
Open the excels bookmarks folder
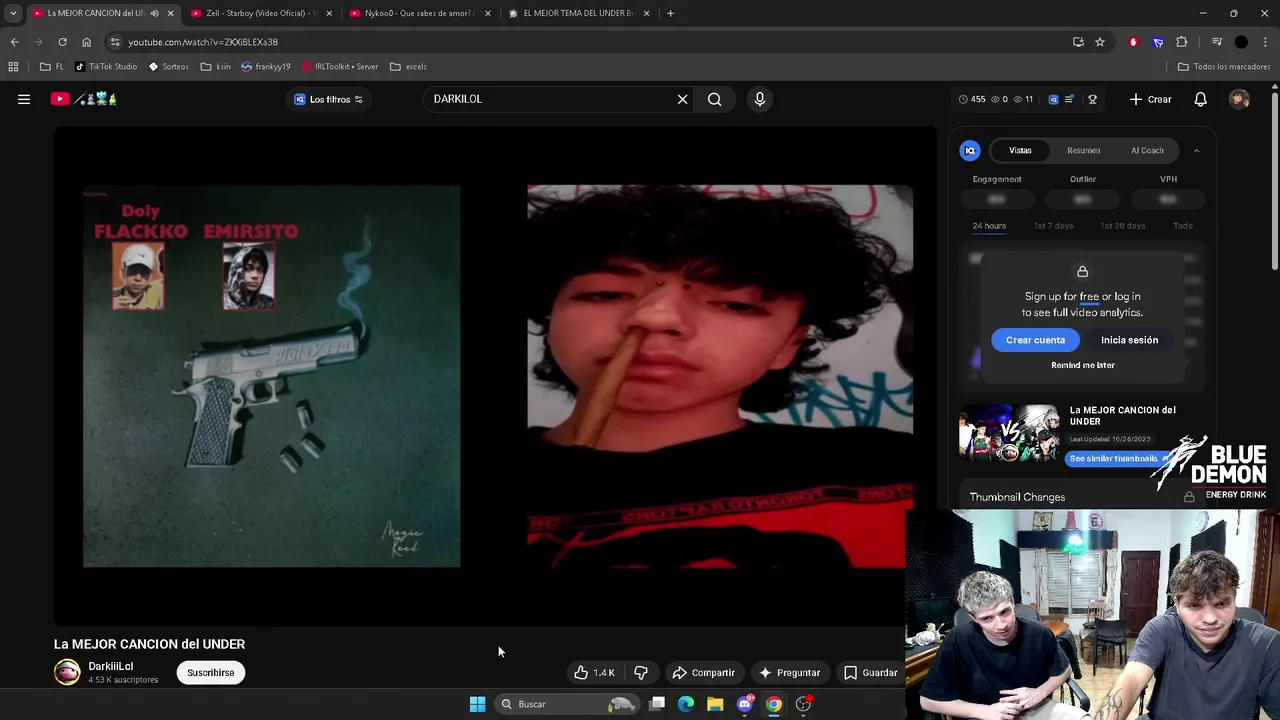click(x=408, y=67)
